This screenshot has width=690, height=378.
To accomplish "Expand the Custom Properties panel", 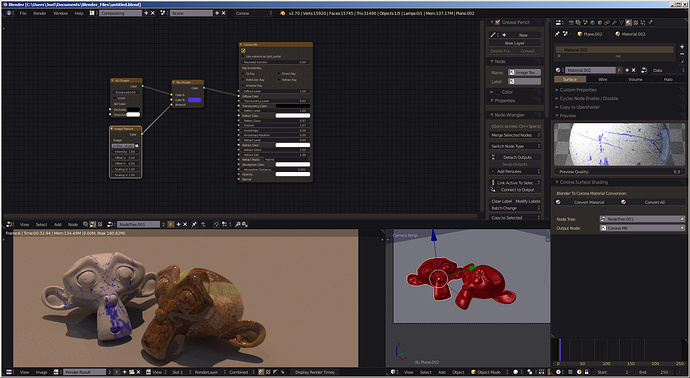I will click(577, 90).
